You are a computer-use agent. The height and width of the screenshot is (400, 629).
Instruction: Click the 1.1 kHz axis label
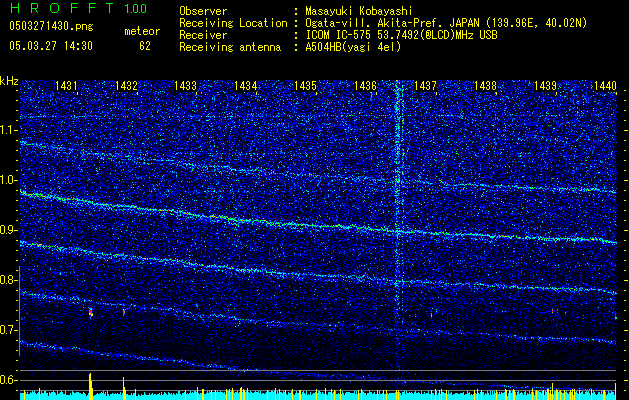click(9, 130)
